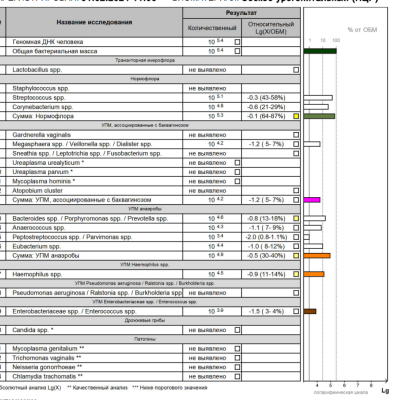Click the Eubacterium spp. row name
The width and height of the screenshot is (400, 400).
click(x=36, y=247)
